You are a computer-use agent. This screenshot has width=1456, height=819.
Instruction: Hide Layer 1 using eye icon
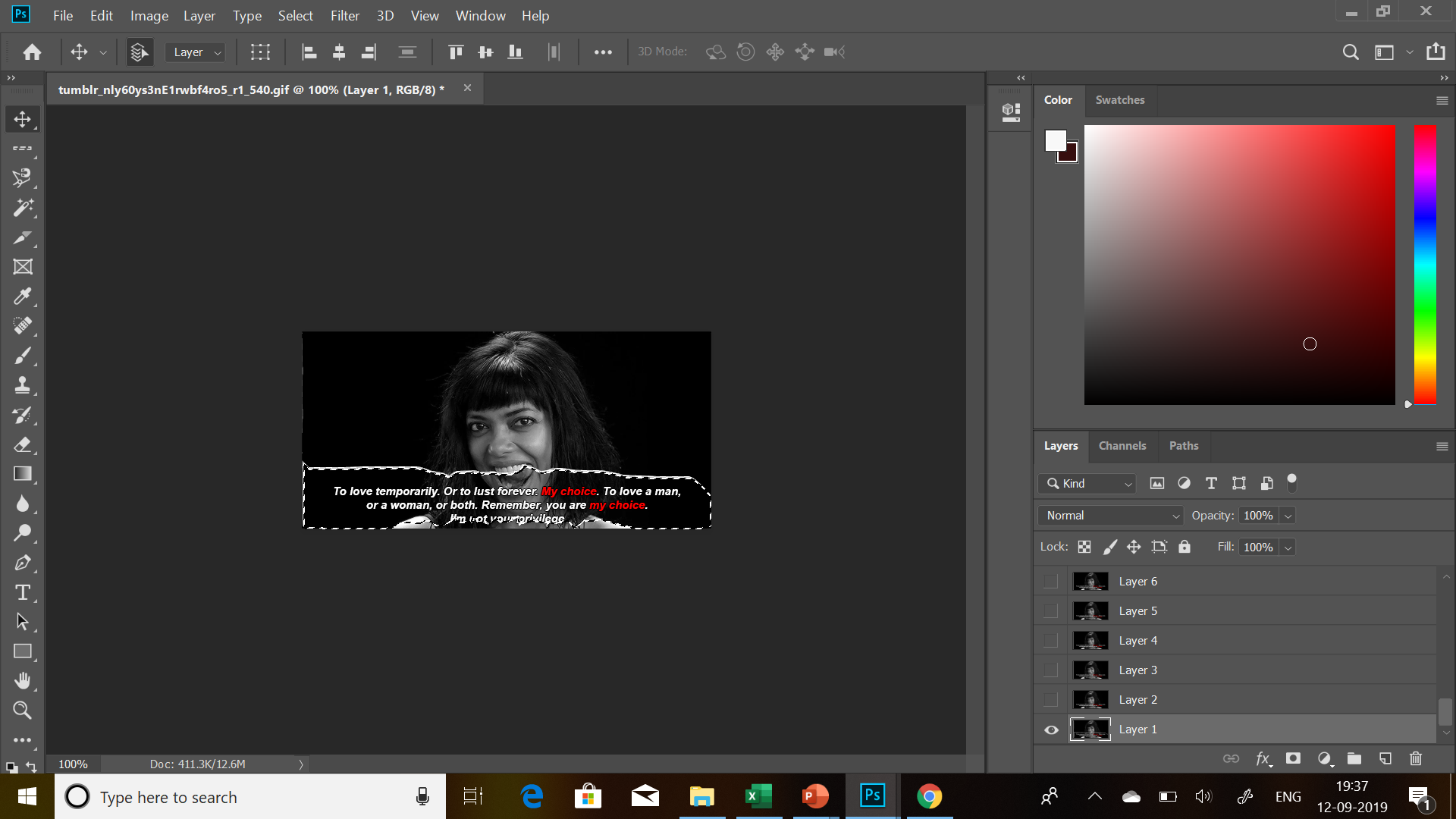[x=1051, y=730]
